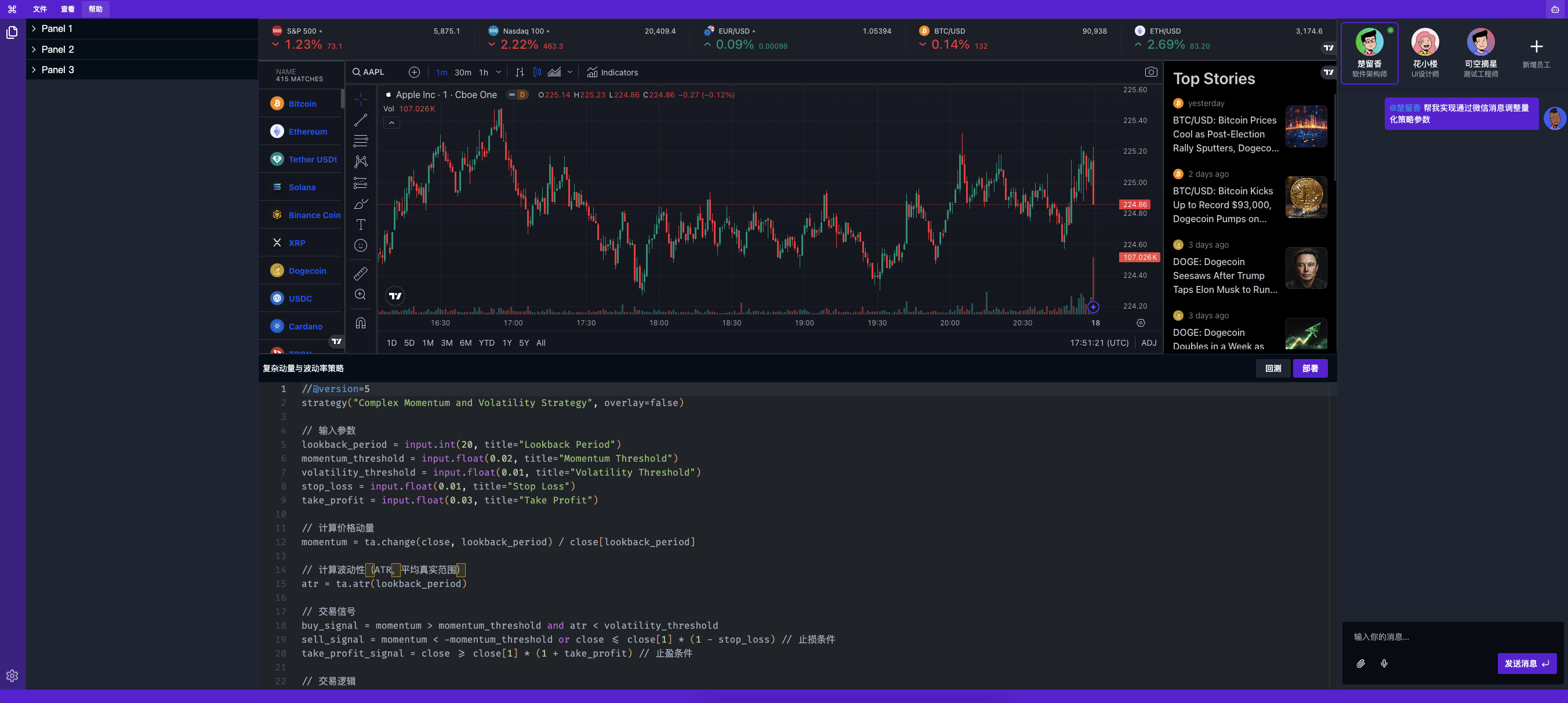Click the compare/add symbol plus icon
This screenshot has width=1568, height=703.
click(x=414, y=73)
